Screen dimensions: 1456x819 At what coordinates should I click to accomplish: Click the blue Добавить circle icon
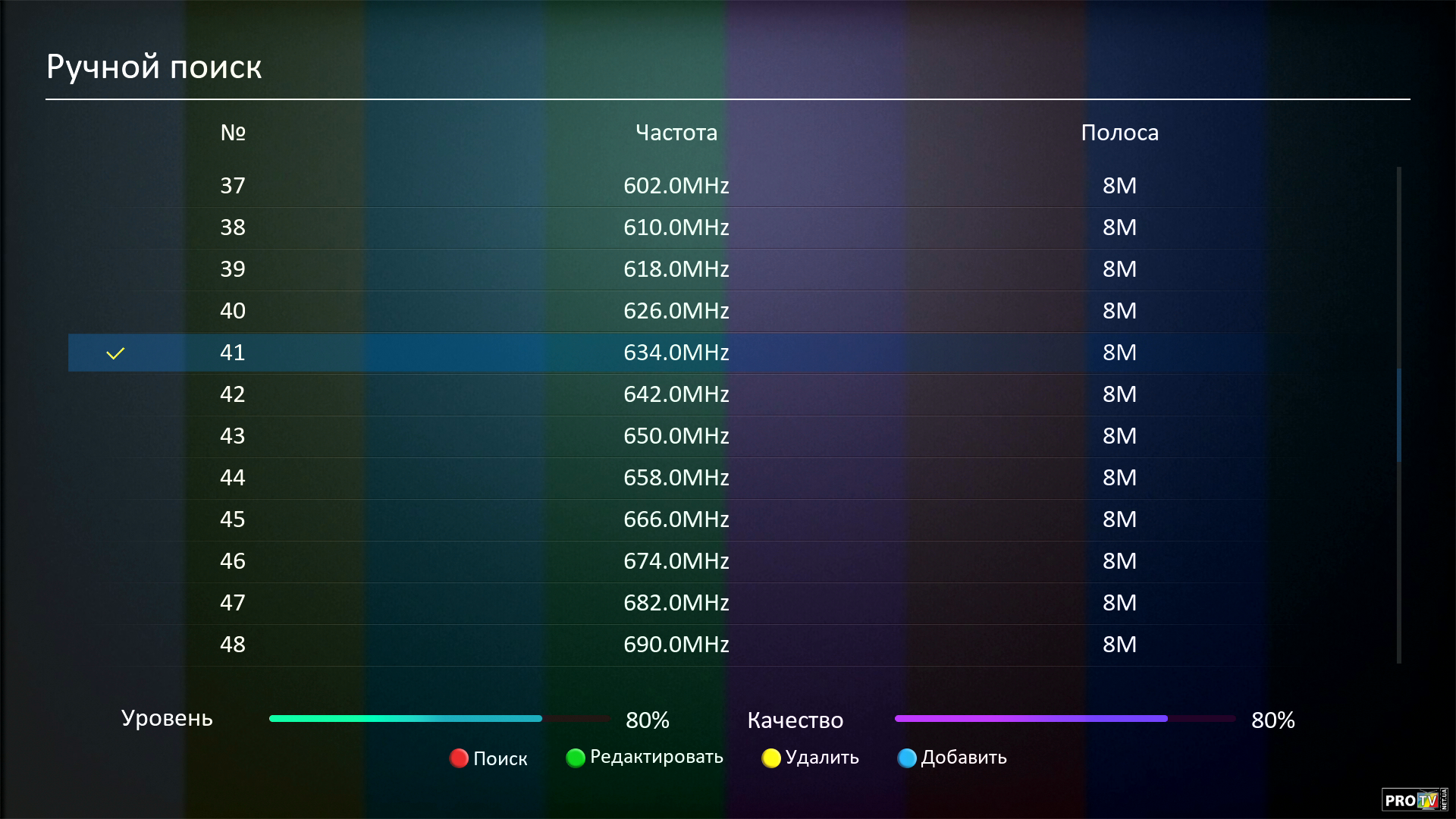click(907, 758)
